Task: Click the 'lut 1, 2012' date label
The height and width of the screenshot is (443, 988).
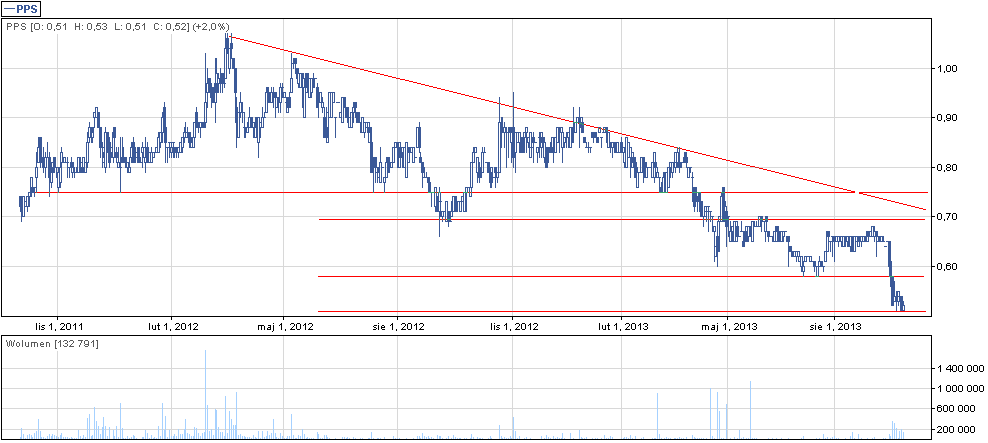Action: pos(171,327)
